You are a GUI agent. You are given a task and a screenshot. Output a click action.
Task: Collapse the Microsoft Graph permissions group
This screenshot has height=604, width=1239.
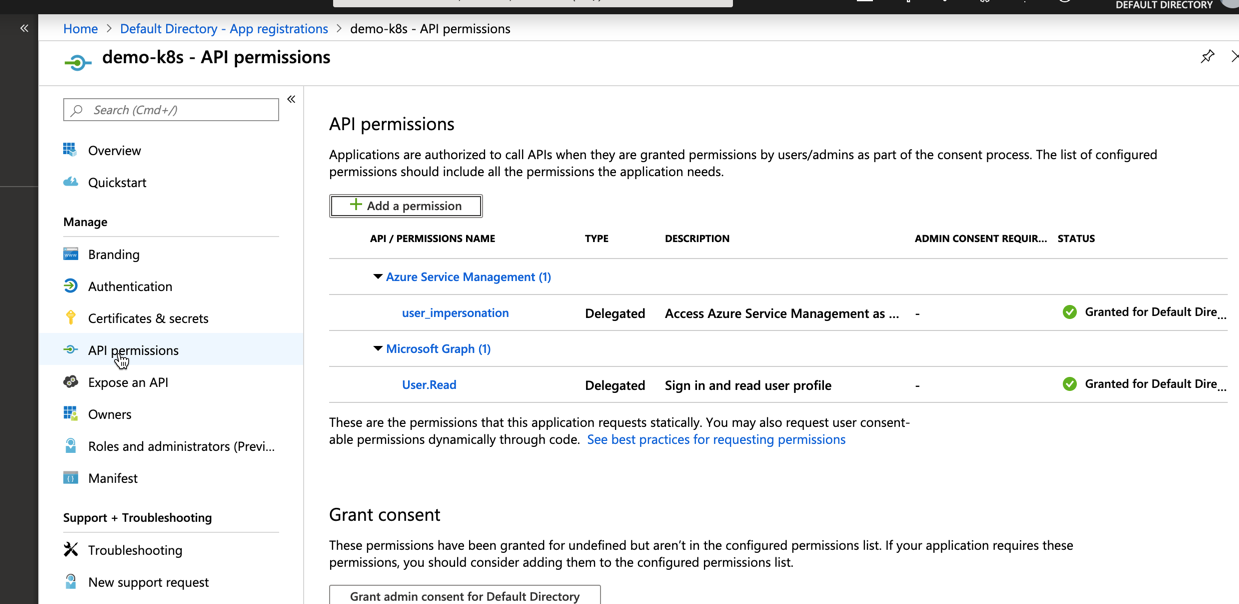point(378,349)
